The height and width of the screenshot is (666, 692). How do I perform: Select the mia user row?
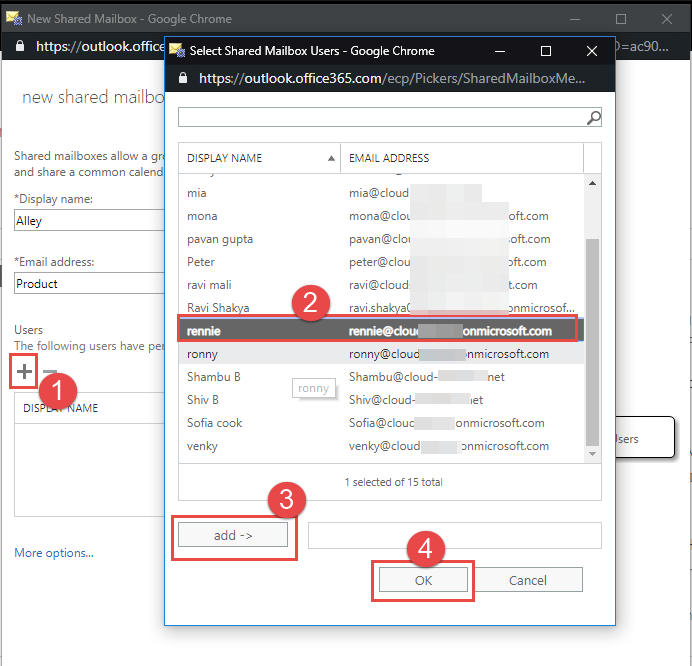coord(381,193)
